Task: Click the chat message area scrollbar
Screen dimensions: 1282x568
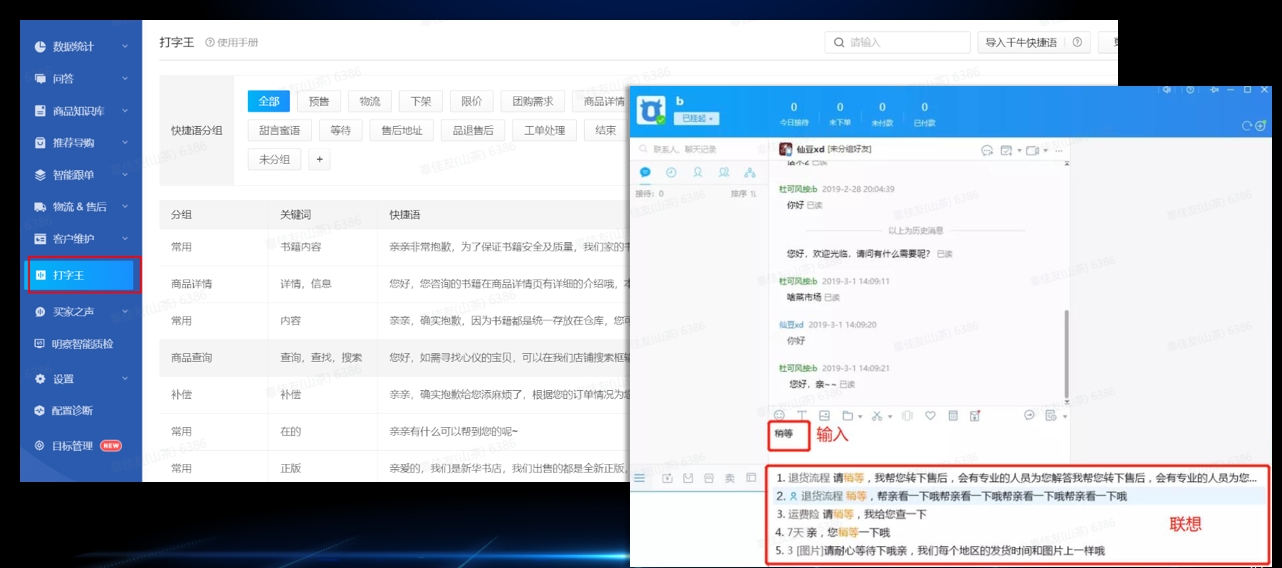Action: pyautogui.click(x=1065, y=352)
